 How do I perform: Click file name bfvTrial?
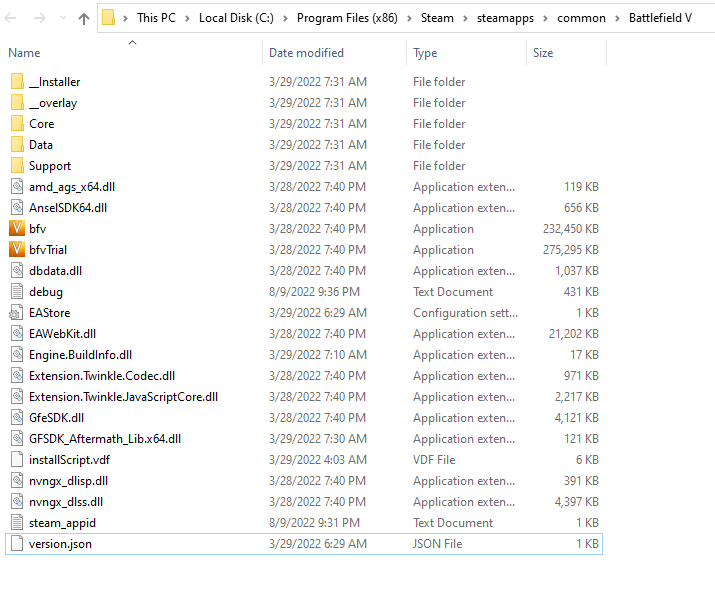48,250
